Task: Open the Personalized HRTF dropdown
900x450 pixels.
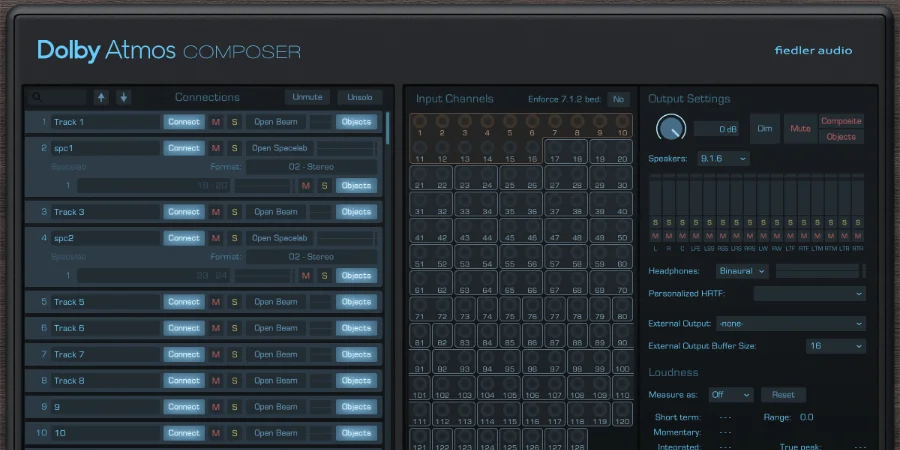Action: [809, 294]
